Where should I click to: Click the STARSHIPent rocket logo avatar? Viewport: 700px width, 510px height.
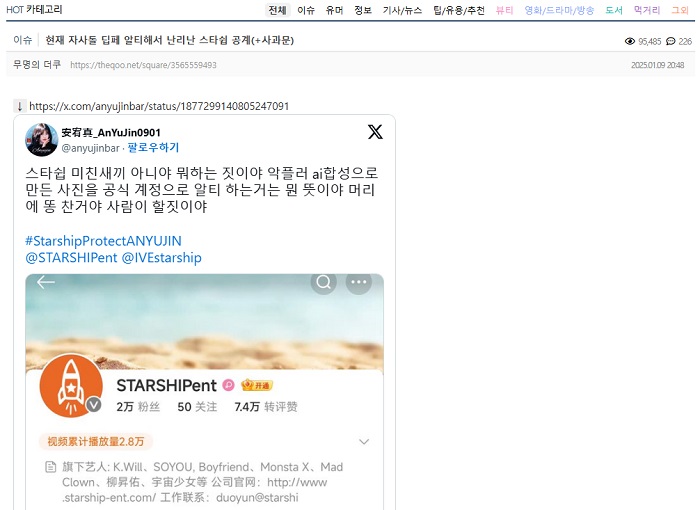71,385
